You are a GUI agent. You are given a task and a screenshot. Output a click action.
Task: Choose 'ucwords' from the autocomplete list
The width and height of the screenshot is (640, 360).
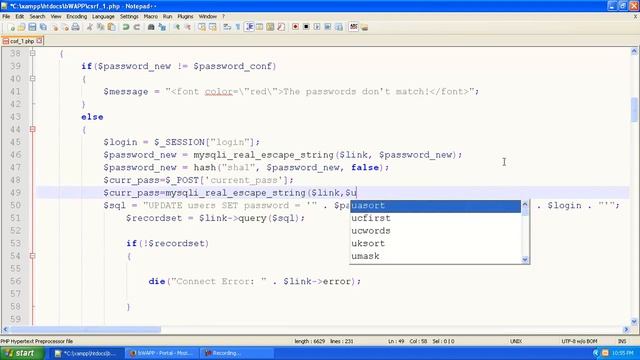[435, 231]
